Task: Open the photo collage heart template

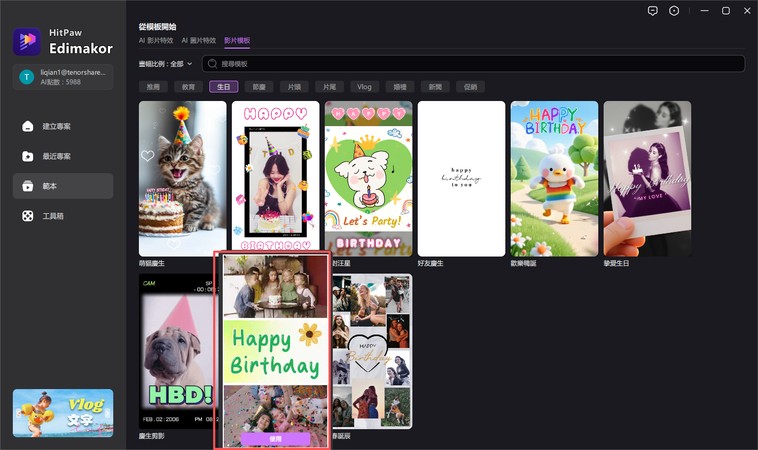Action: click(x=372, y=351)
